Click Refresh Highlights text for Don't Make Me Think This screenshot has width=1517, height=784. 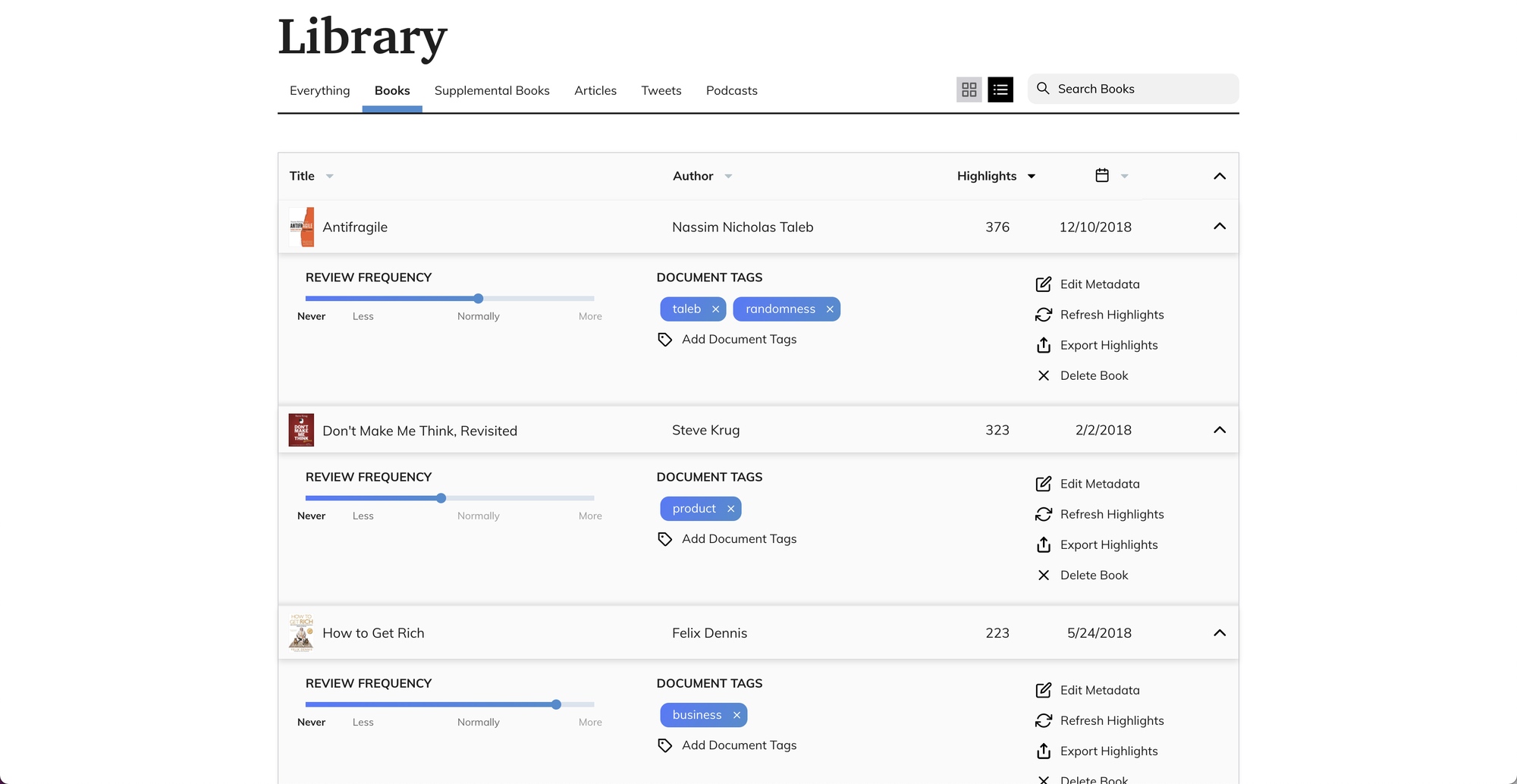point(1112,514)
